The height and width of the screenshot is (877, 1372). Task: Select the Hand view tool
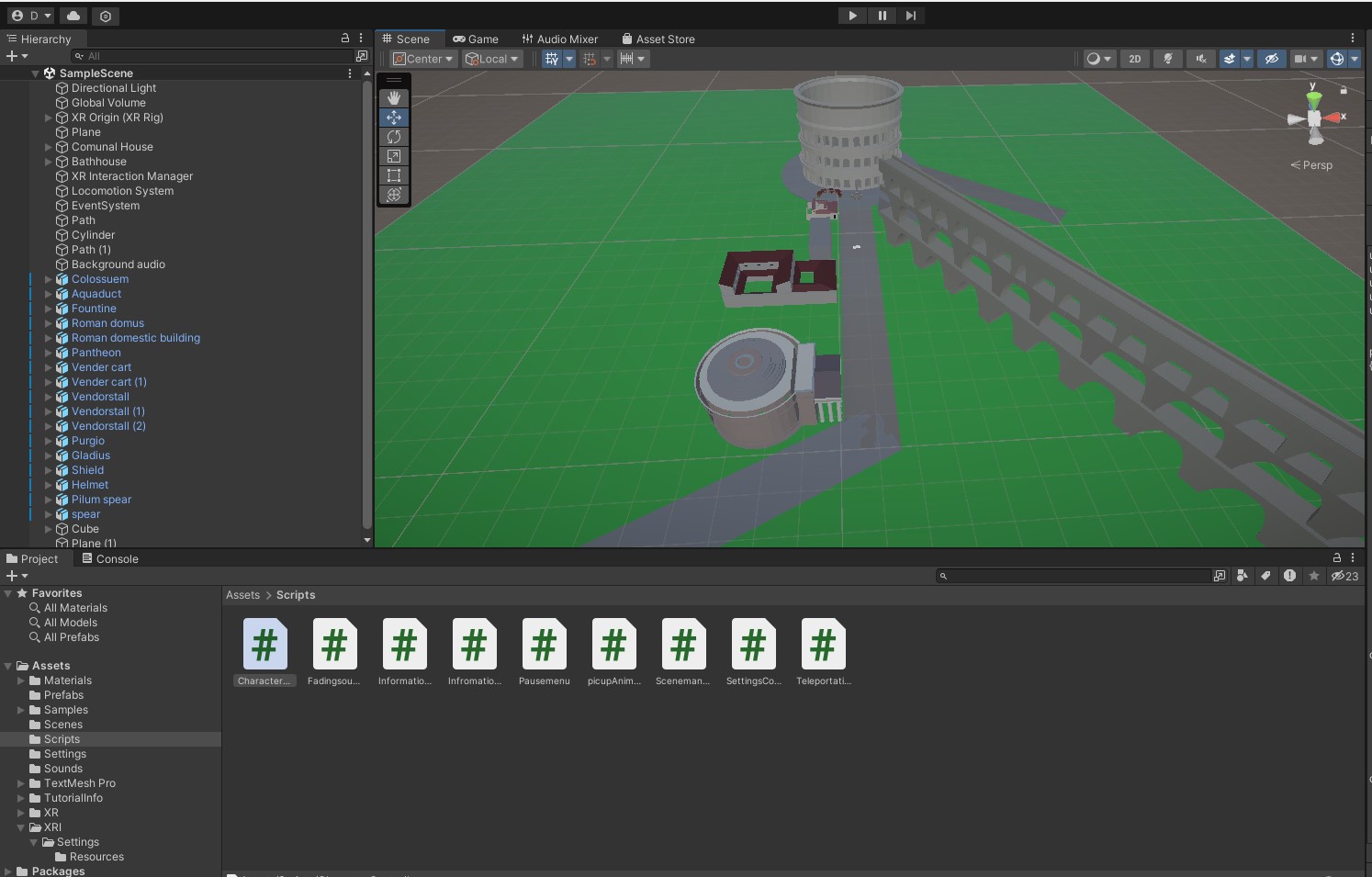(394, 98)
